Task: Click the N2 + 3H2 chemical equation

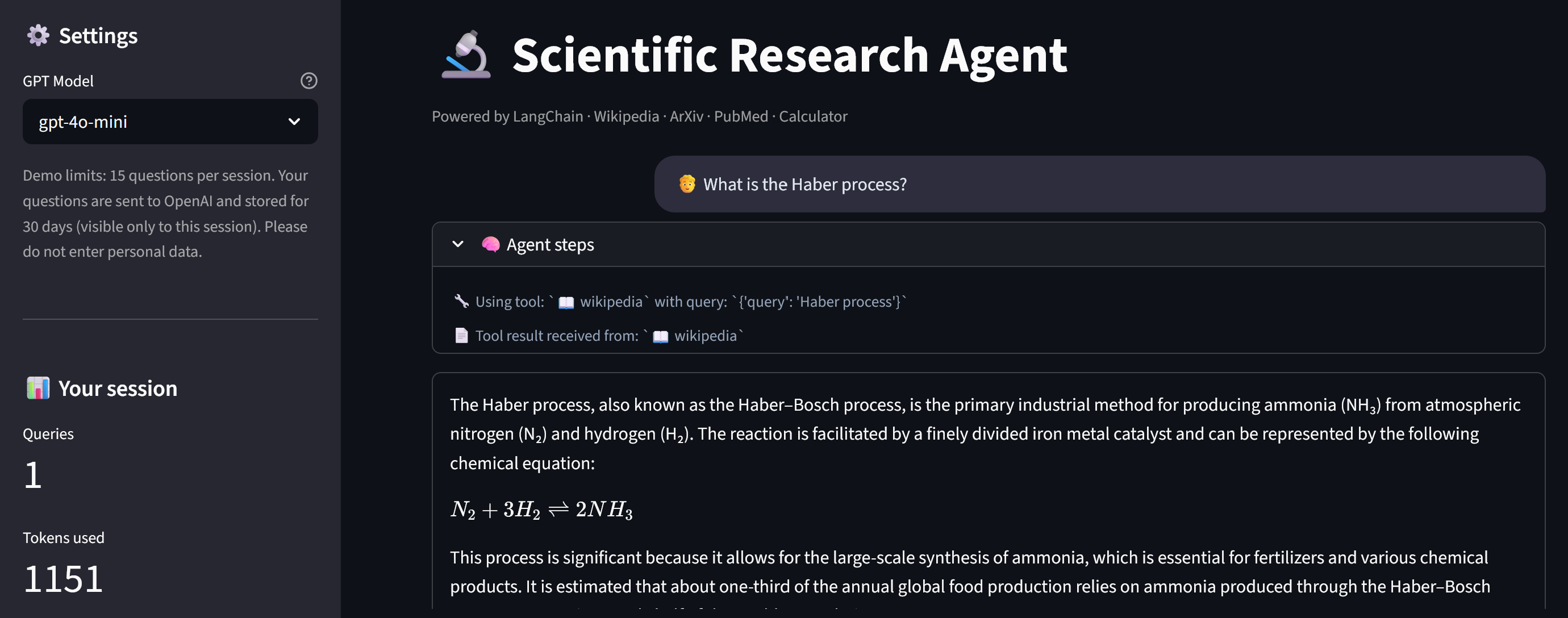Action: coord(541,510)
